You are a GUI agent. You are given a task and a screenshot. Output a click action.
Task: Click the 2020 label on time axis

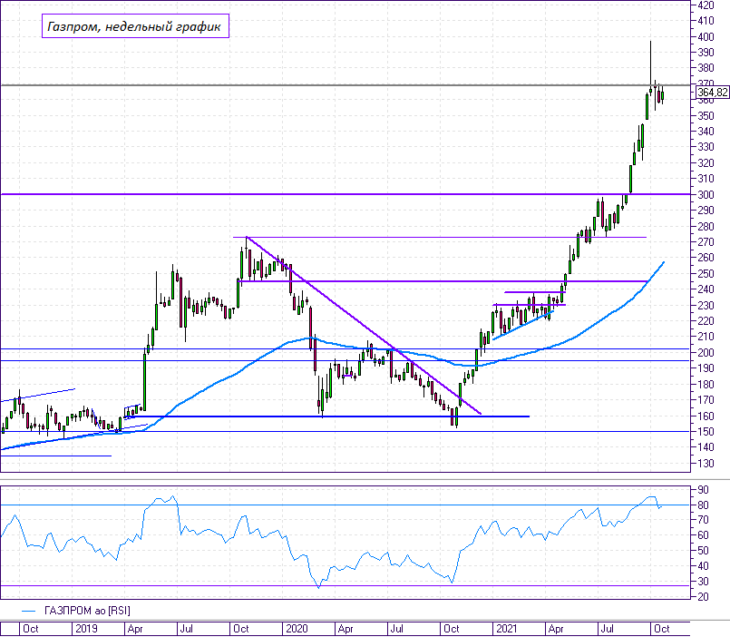point(297,629)
